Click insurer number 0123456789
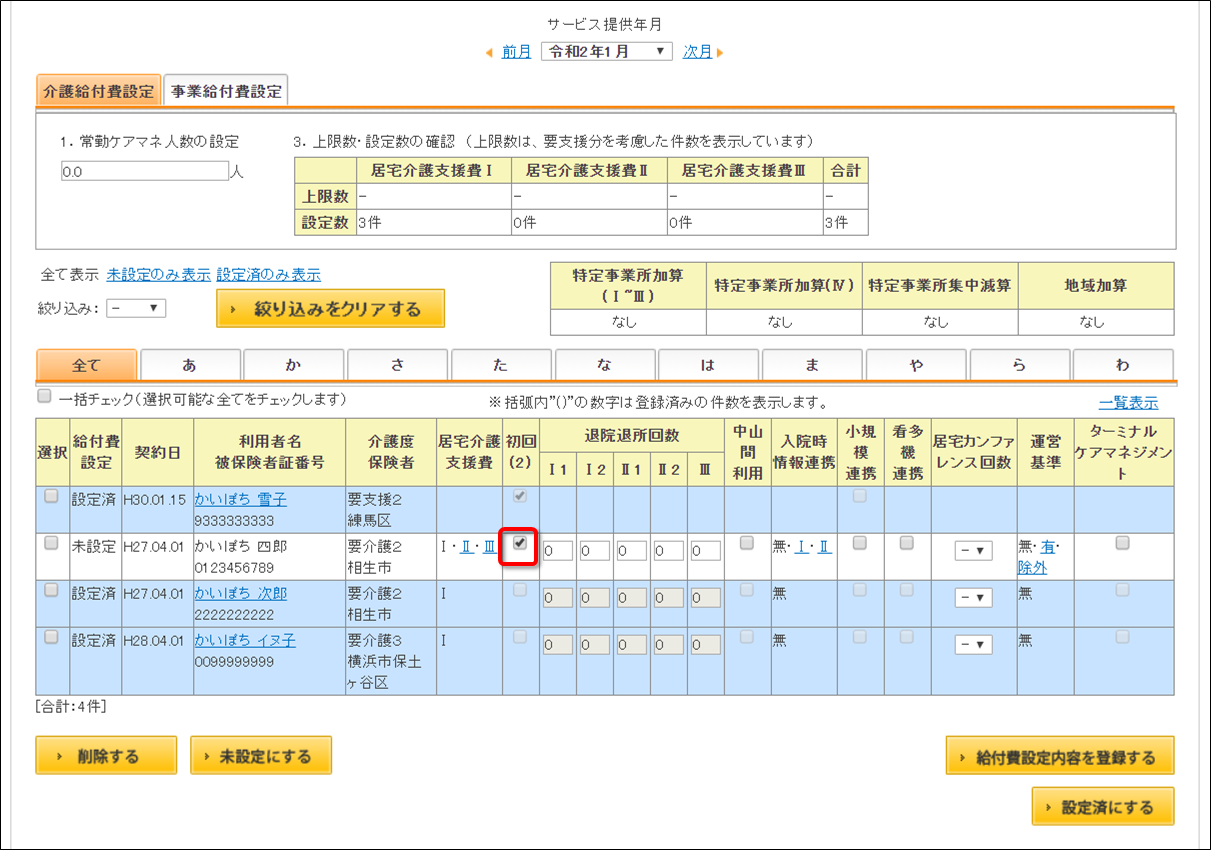This screenshot has height=850, width=1211. click(x=232, y=567)
